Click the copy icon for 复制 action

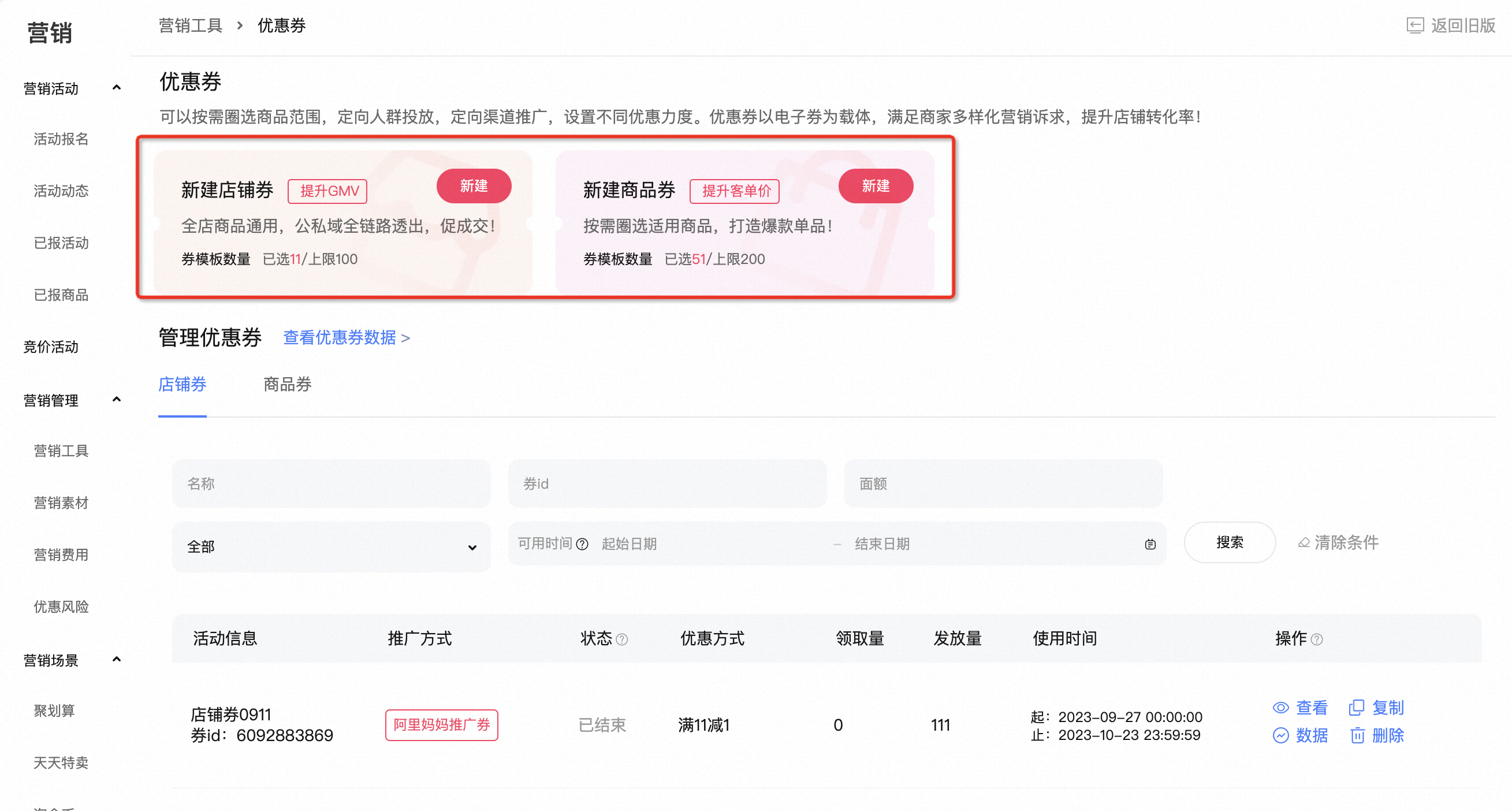1357,708
